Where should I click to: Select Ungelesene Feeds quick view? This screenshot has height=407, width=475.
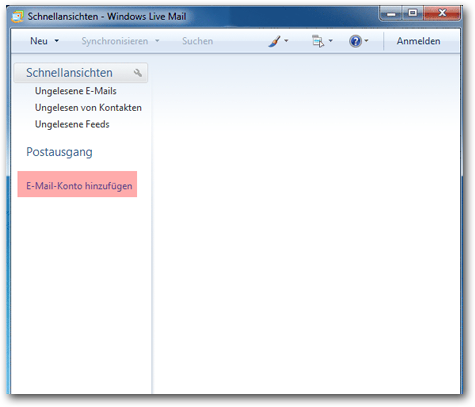pos(72,124)
